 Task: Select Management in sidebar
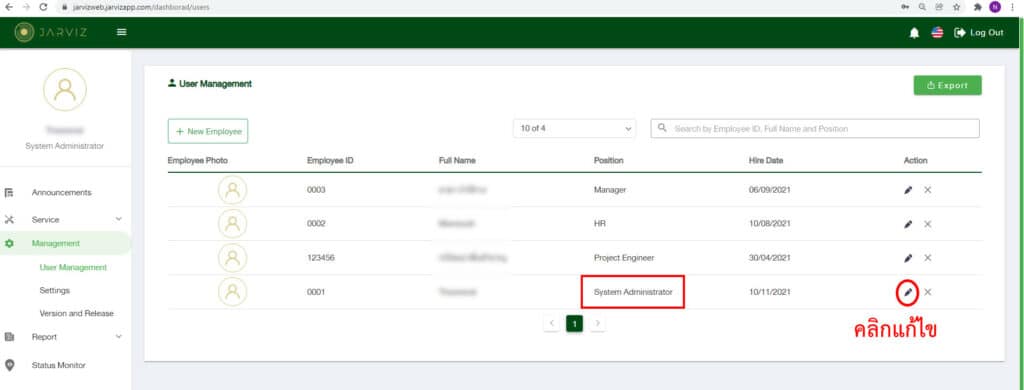[56, 243]
